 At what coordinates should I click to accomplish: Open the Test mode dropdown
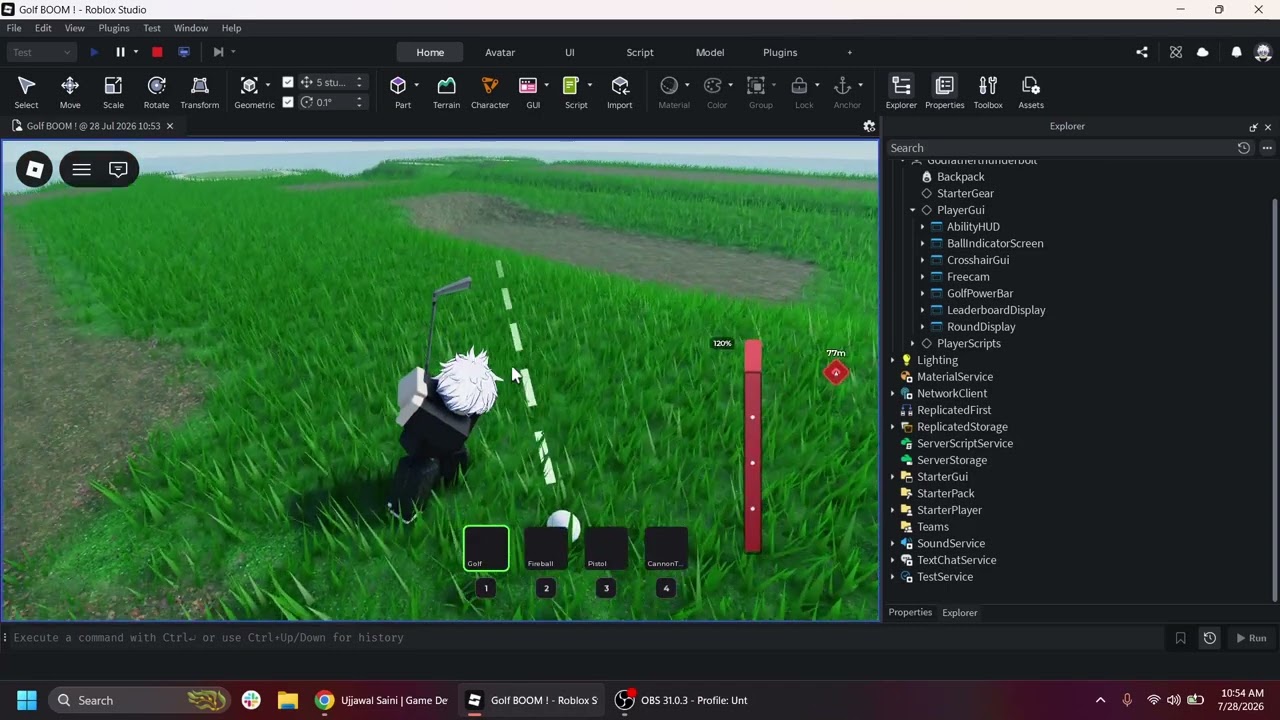[x=41, y=52]
